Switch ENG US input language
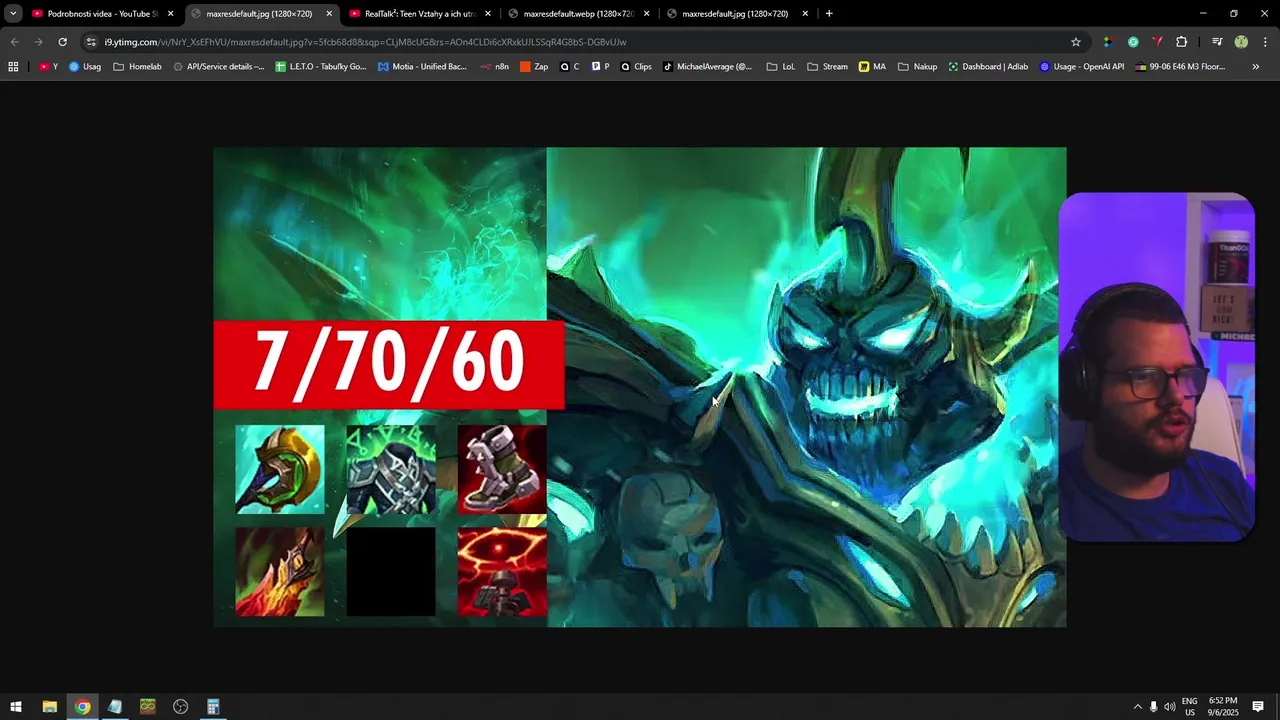The height and width of the screenshot is (720, 1280). [1190, 707]
